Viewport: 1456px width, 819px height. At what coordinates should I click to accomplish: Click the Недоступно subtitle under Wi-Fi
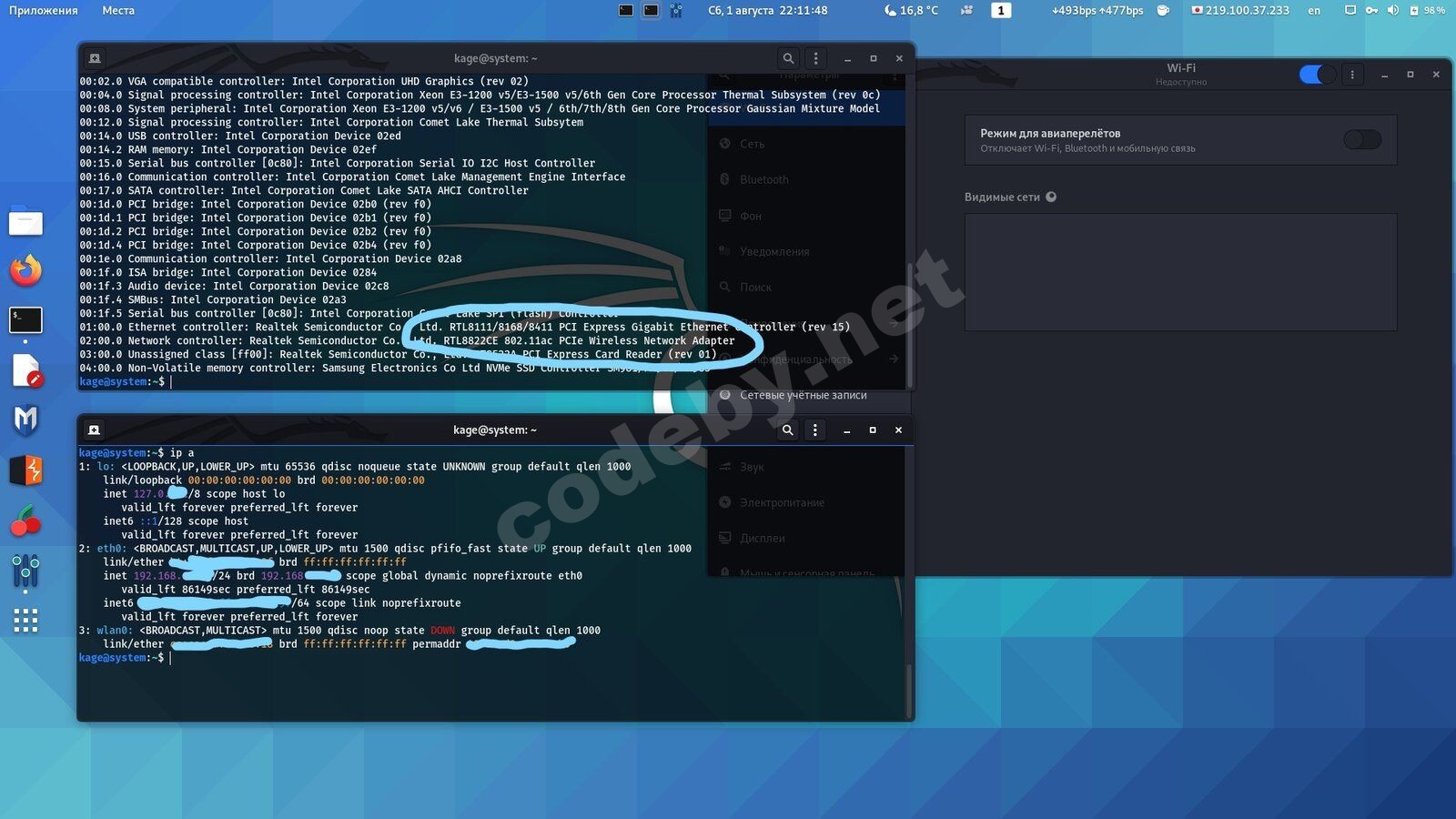pos(1181,82)
